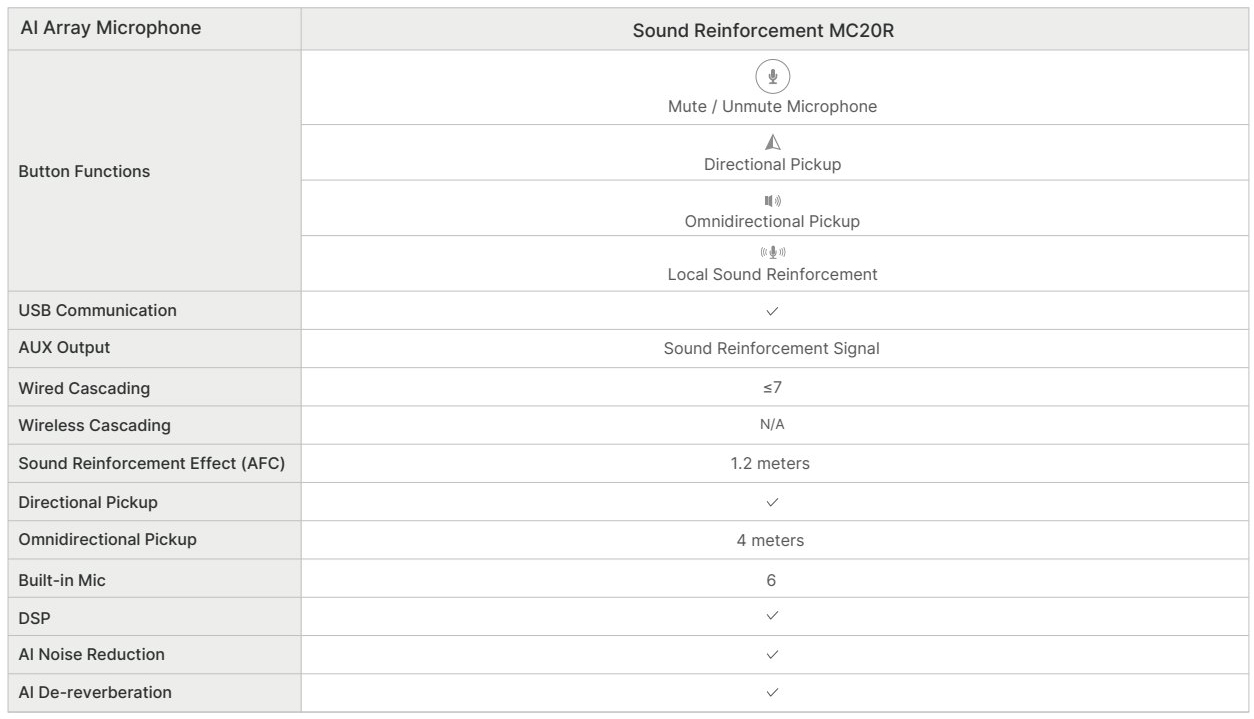Click the AI Noise Reduction checkmark
This screenshot has width=1254, height=719.
(772, 654)
